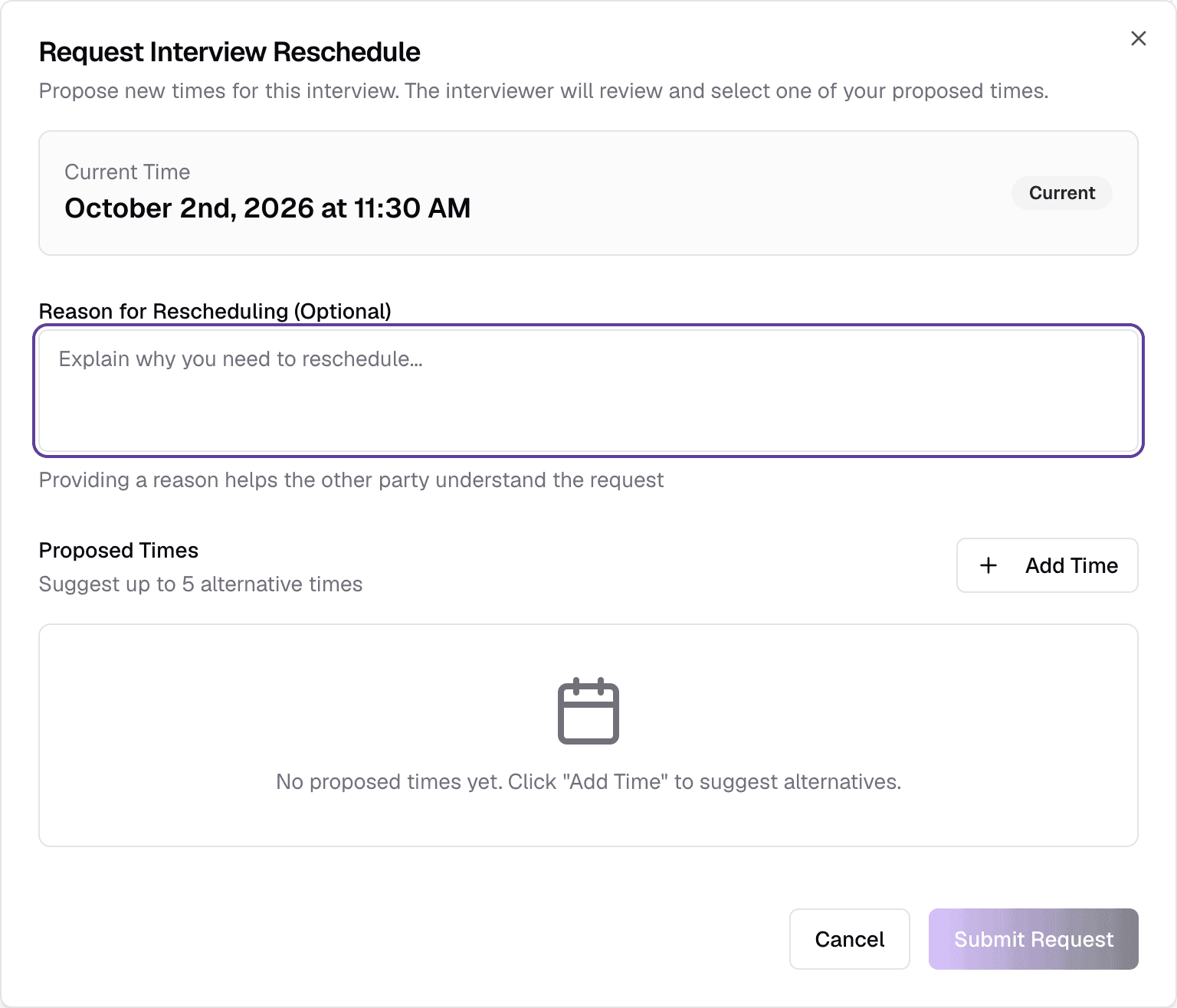1177x1008 pixels.
Task: Click the 'Reason for Rescheduling (Optional)' label
Action: click(x=215, y=311)
